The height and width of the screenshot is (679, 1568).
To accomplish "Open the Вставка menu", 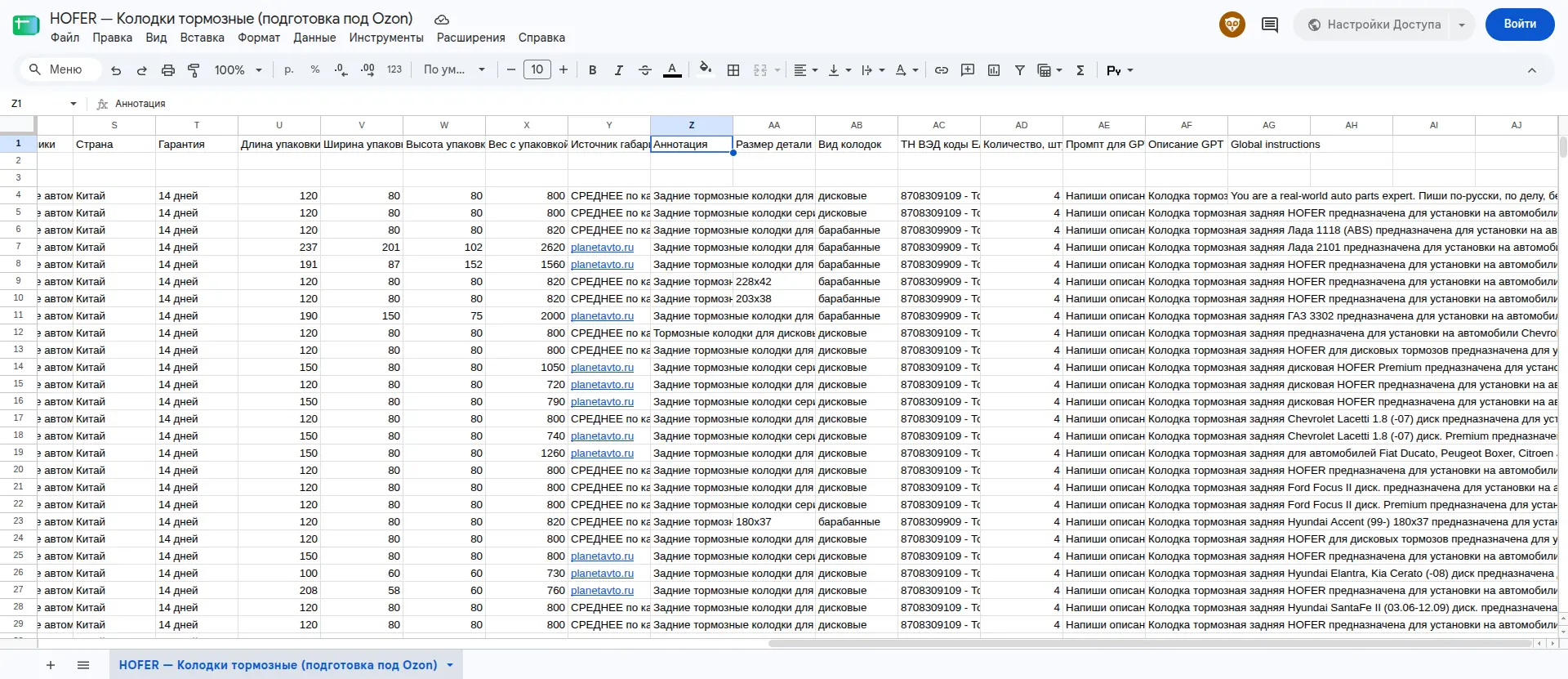I will click(x=202, y=38).
